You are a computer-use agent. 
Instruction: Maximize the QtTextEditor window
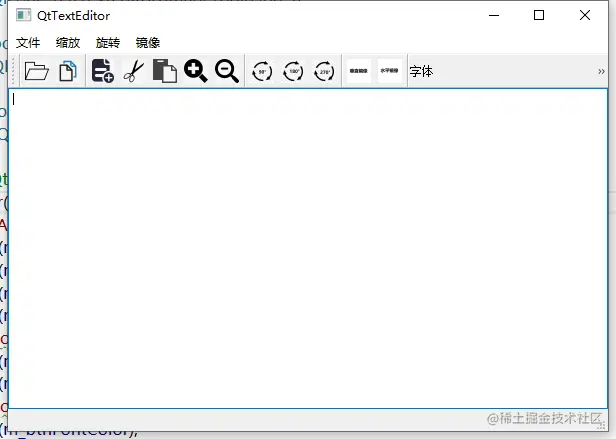tap(539, 15)
